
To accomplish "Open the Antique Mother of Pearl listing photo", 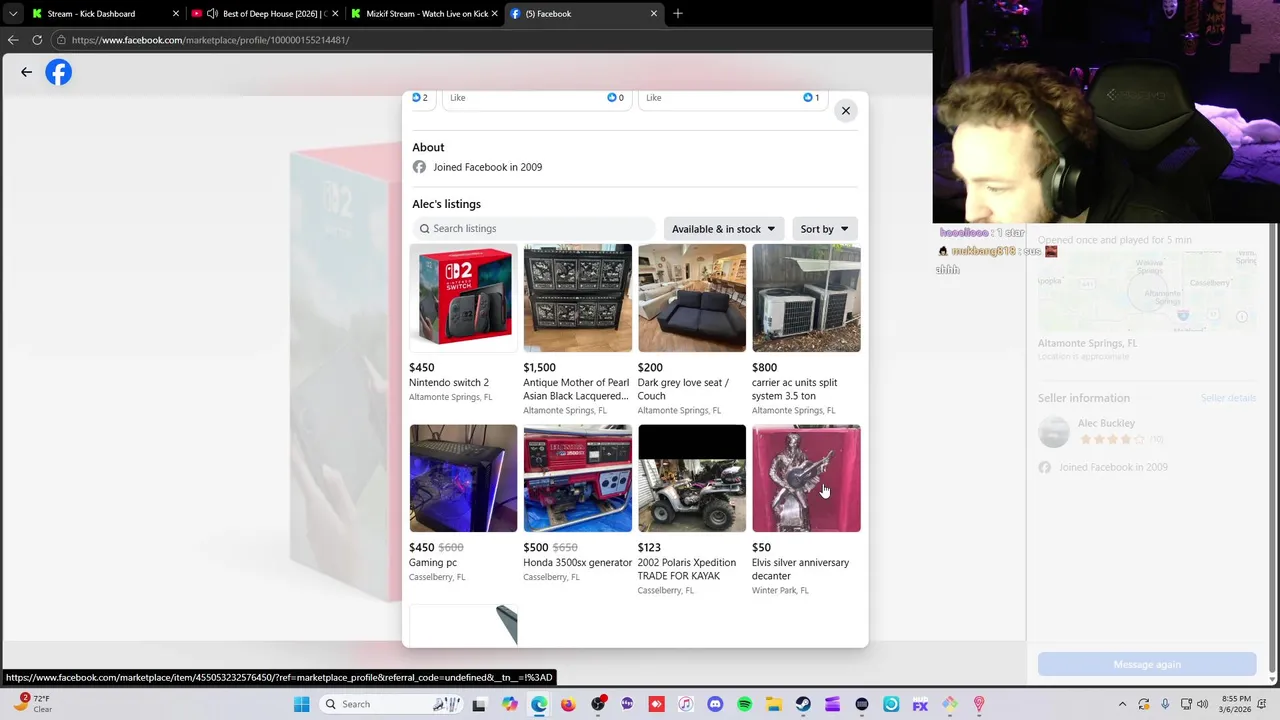I will tap(577, 298).
